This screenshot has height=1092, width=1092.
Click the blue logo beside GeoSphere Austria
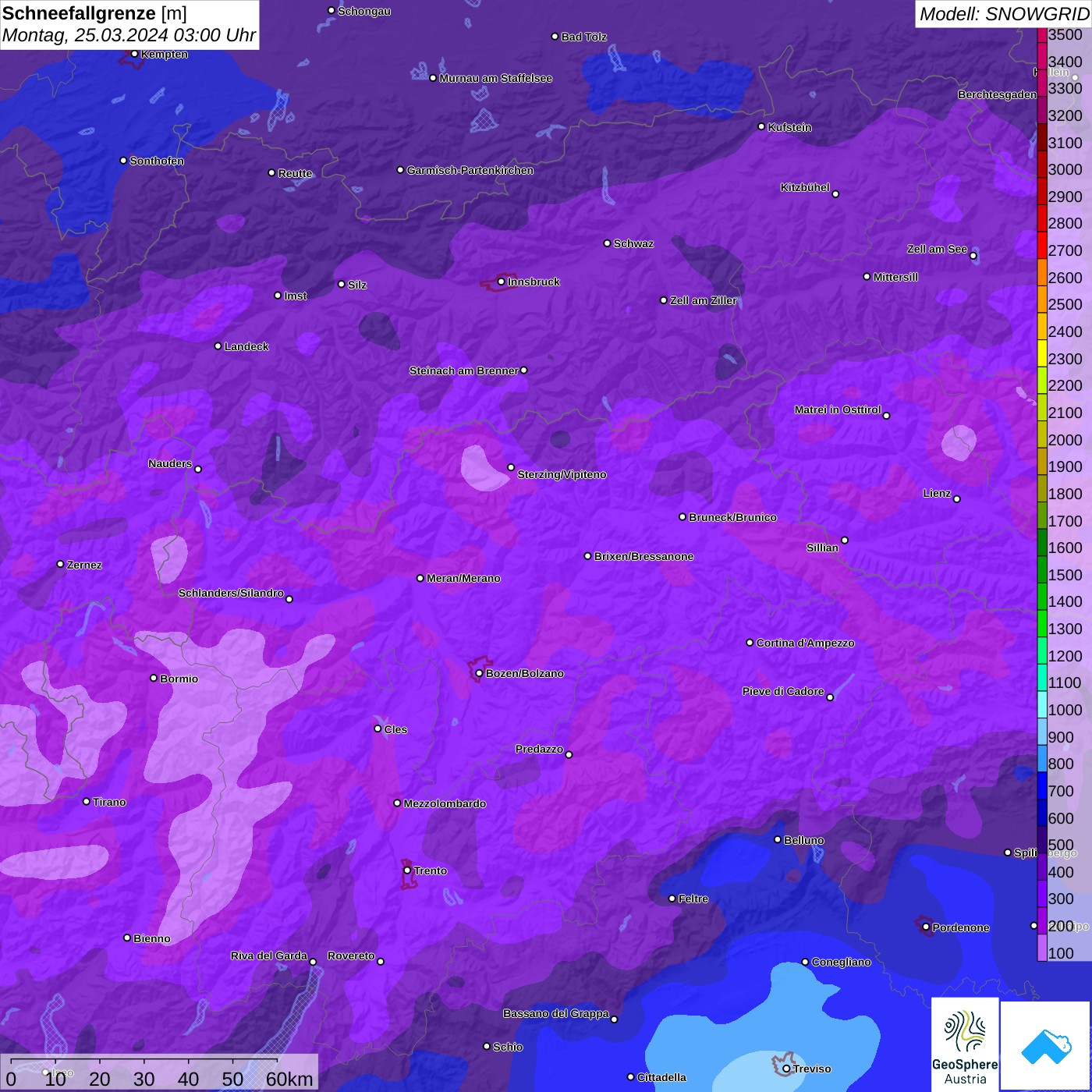pyautogui.click(x=1046, y=1046)
